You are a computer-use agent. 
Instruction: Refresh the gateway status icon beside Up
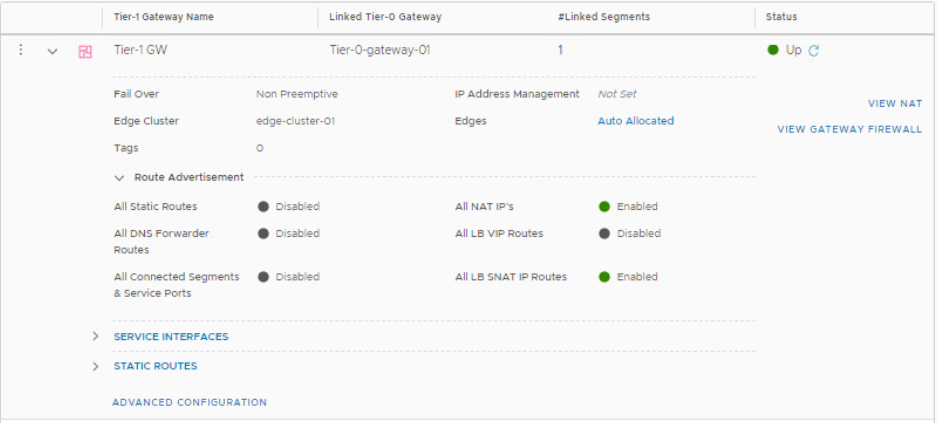(814, 51)
